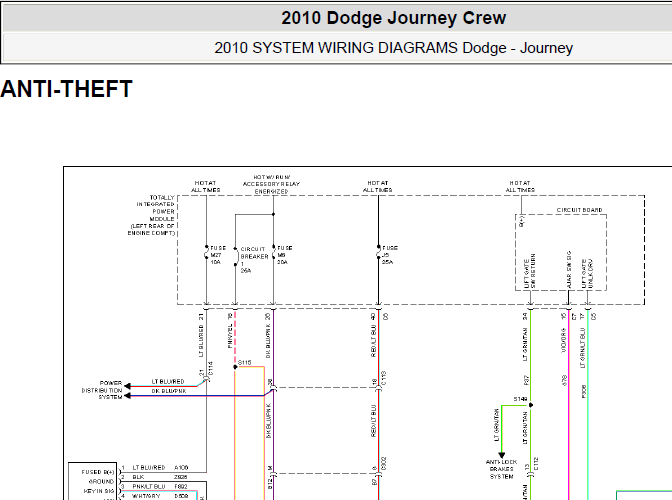Click "PNK/LT BLU" wire label on pin 3

[149, 486]
